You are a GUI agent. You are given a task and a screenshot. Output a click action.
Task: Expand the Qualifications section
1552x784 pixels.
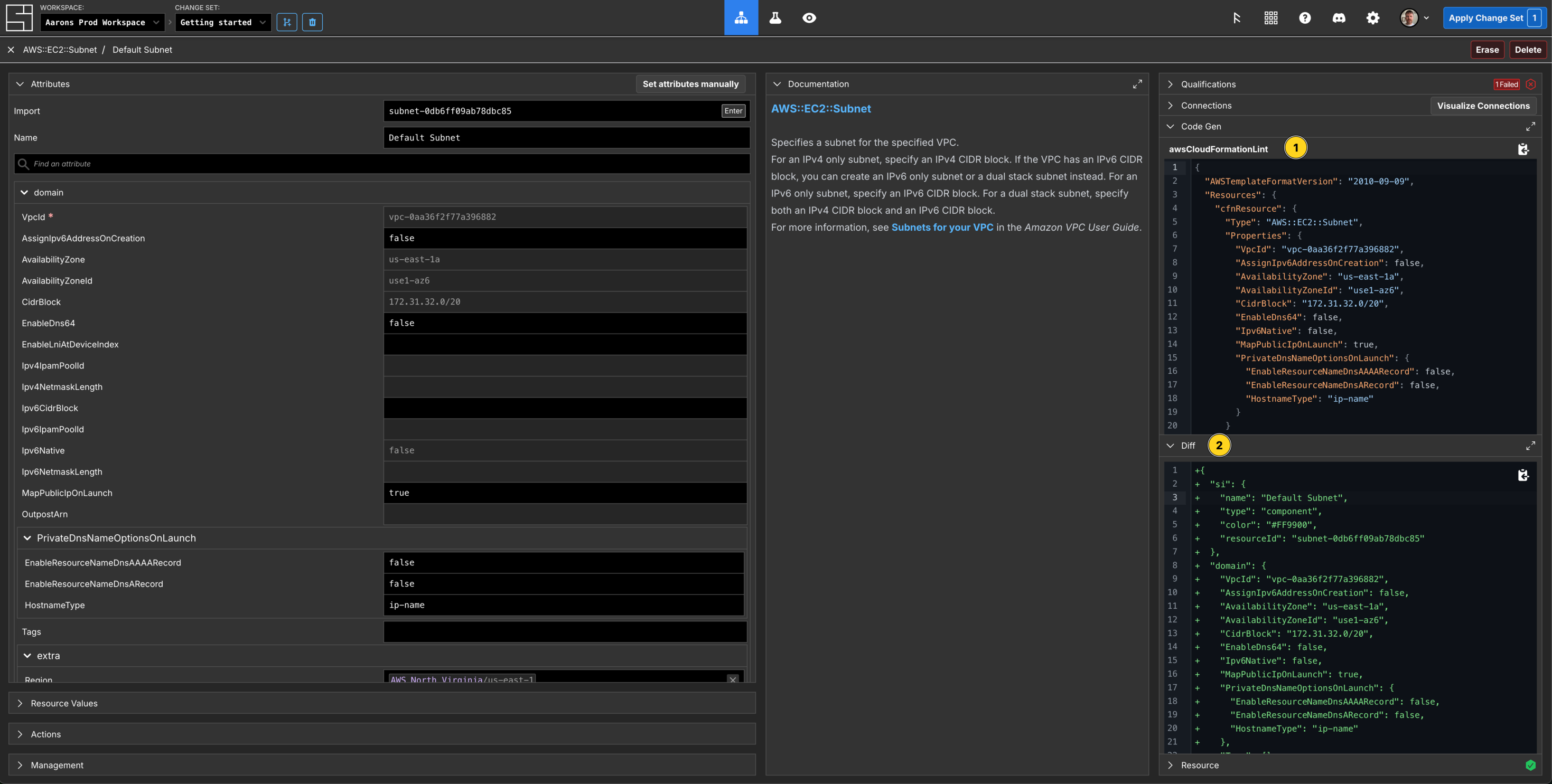tap(1170, 84)
